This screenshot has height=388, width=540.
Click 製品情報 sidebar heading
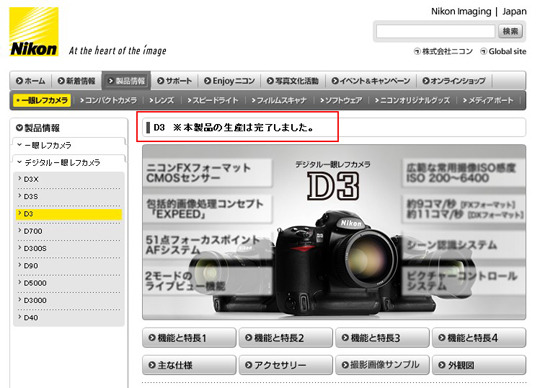point(38,128)
